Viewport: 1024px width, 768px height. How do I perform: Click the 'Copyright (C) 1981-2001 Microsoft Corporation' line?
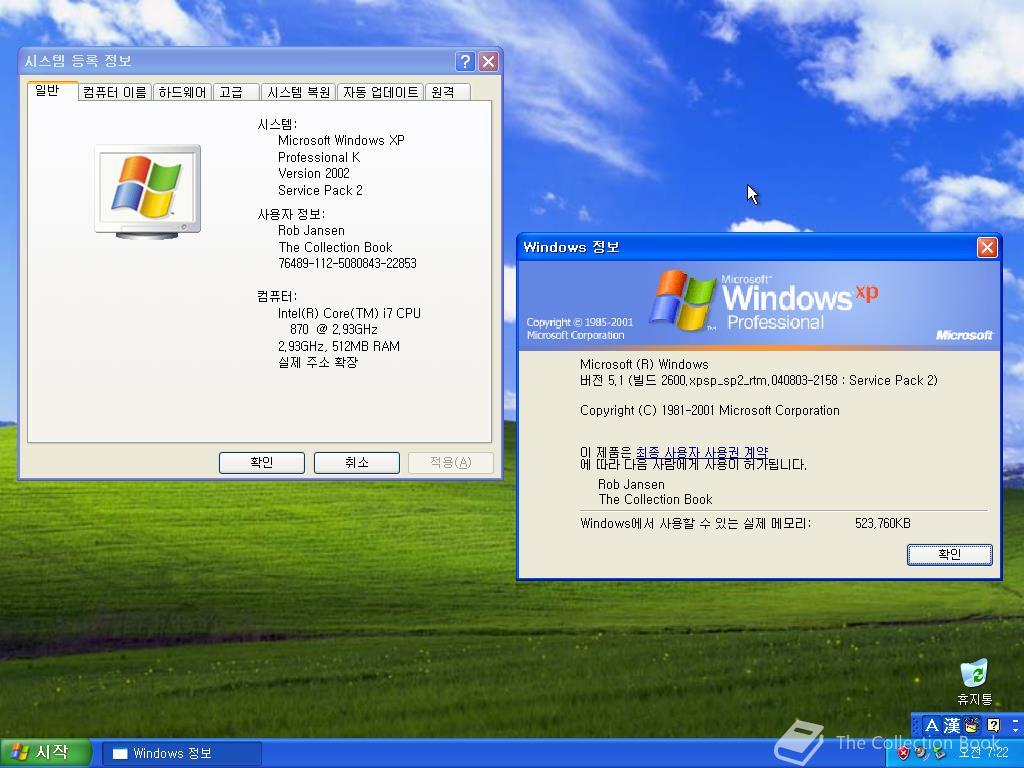pos(709,410)
